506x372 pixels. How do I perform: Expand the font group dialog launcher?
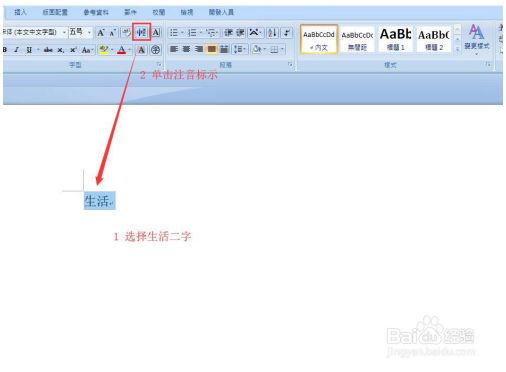(159, 64)
